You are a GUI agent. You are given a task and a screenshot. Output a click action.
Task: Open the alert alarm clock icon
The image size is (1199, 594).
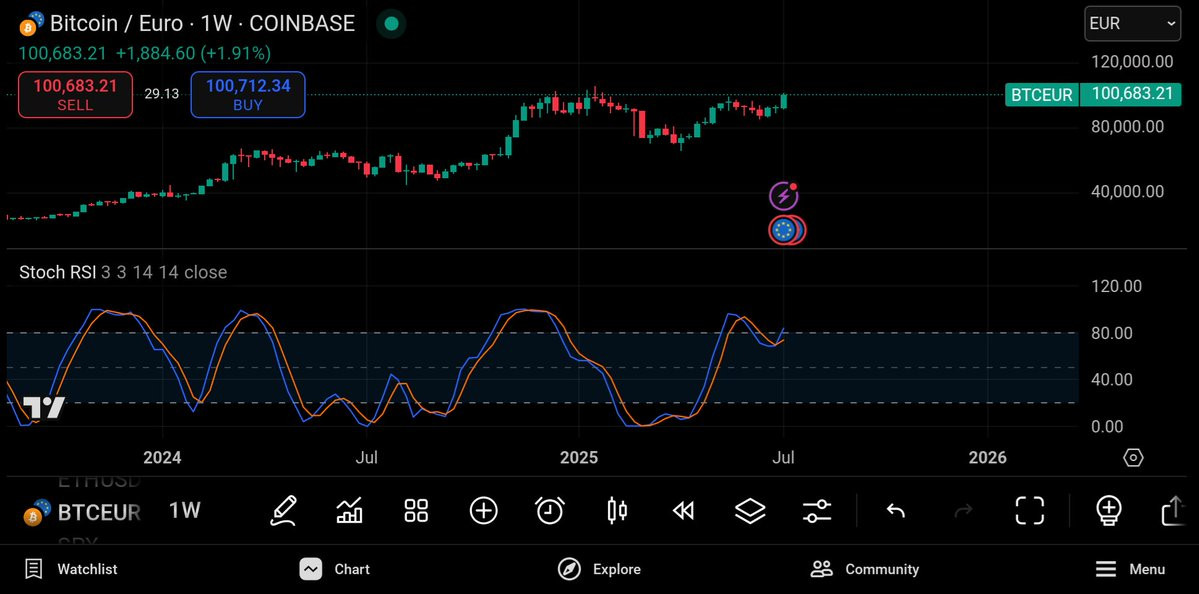550,510
